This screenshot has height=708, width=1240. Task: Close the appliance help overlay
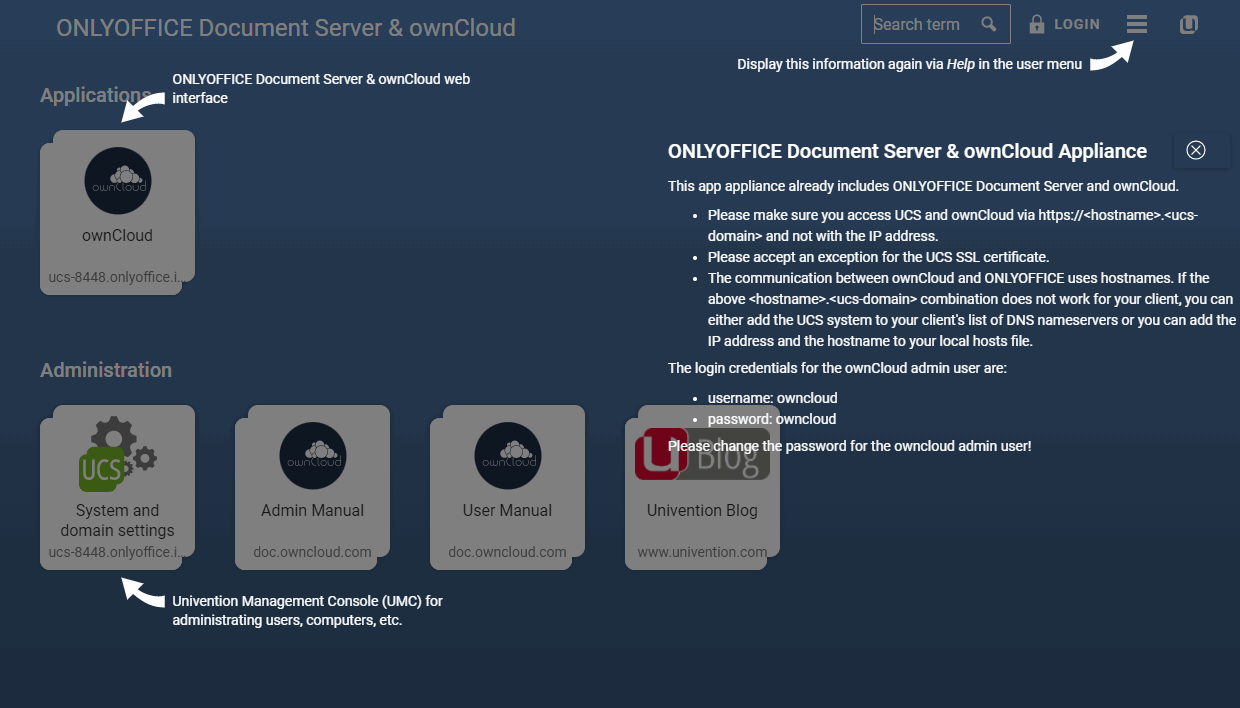pyautogui.click(x=1196, y=150)
